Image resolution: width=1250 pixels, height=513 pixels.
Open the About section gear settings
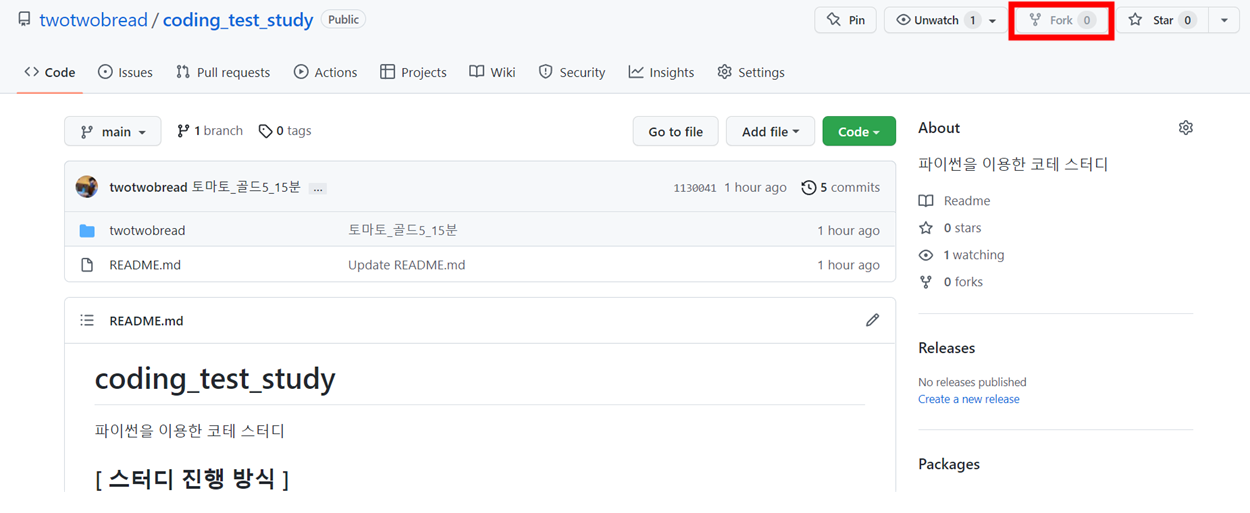click(1186, 128)
